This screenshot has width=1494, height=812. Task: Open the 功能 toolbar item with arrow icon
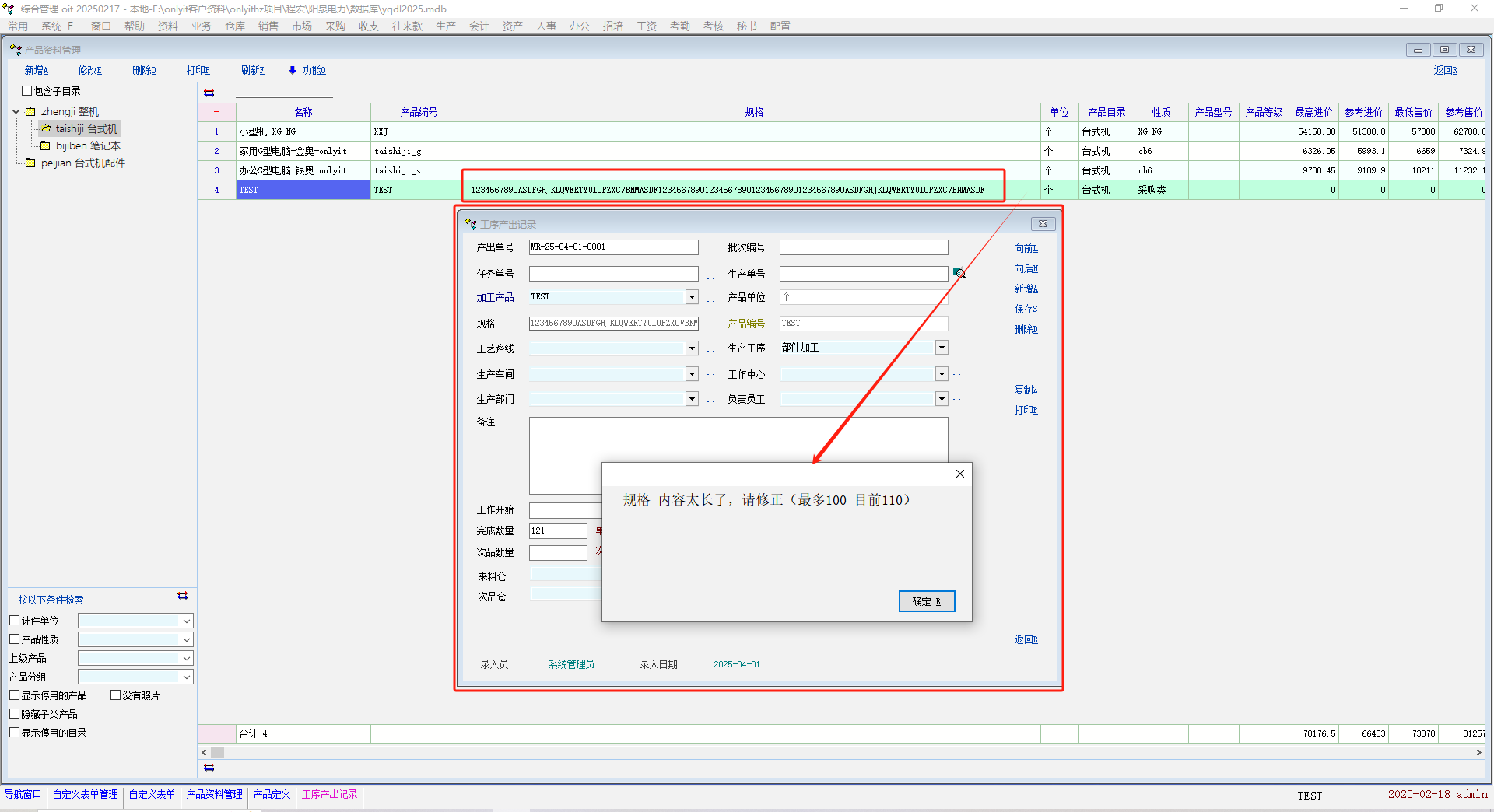point(307,70)
